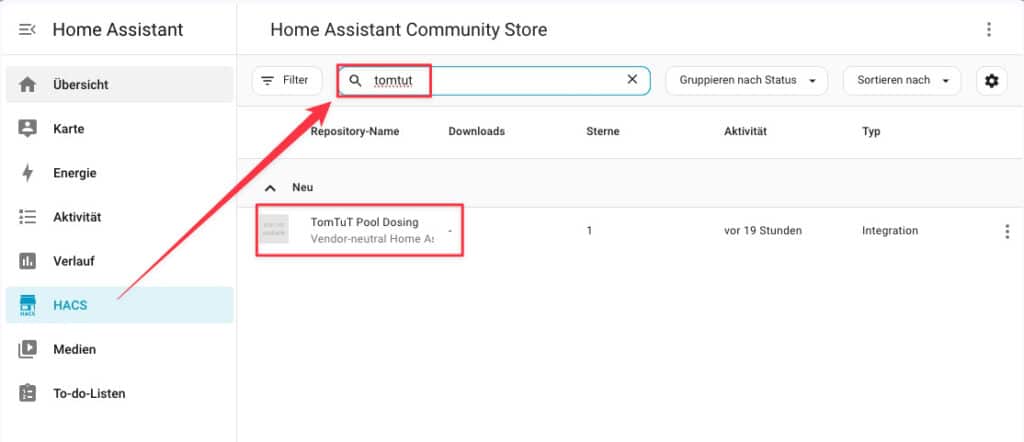Open the Übersicht dashboard
The width and height of the screenshot is (1024, 442).
(x=80, y=85)
